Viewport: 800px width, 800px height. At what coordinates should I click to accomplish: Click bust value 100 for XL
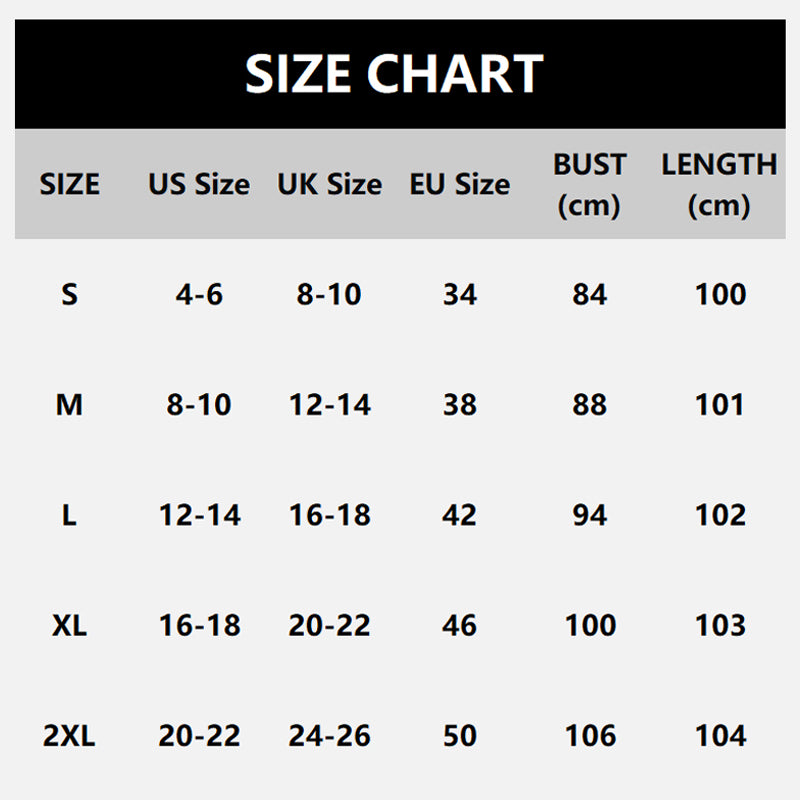590,626
